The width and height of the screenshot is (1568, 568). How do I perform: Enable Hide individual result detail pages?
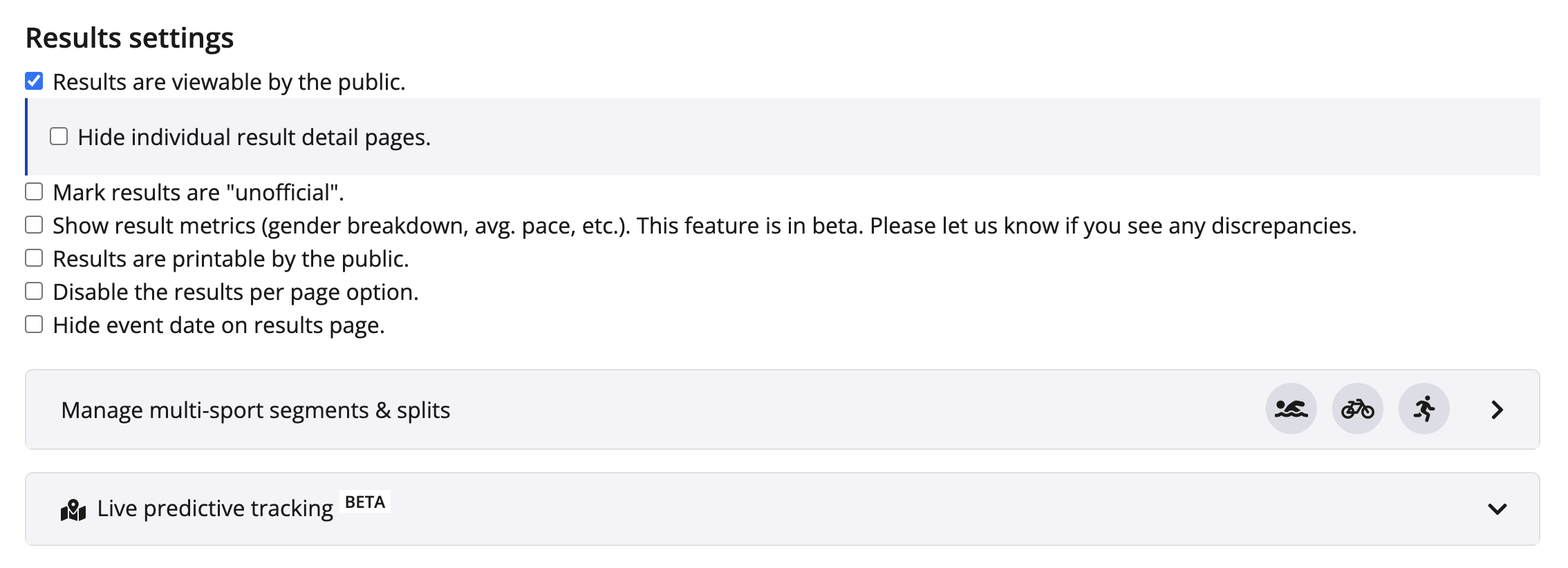point(59,137)
